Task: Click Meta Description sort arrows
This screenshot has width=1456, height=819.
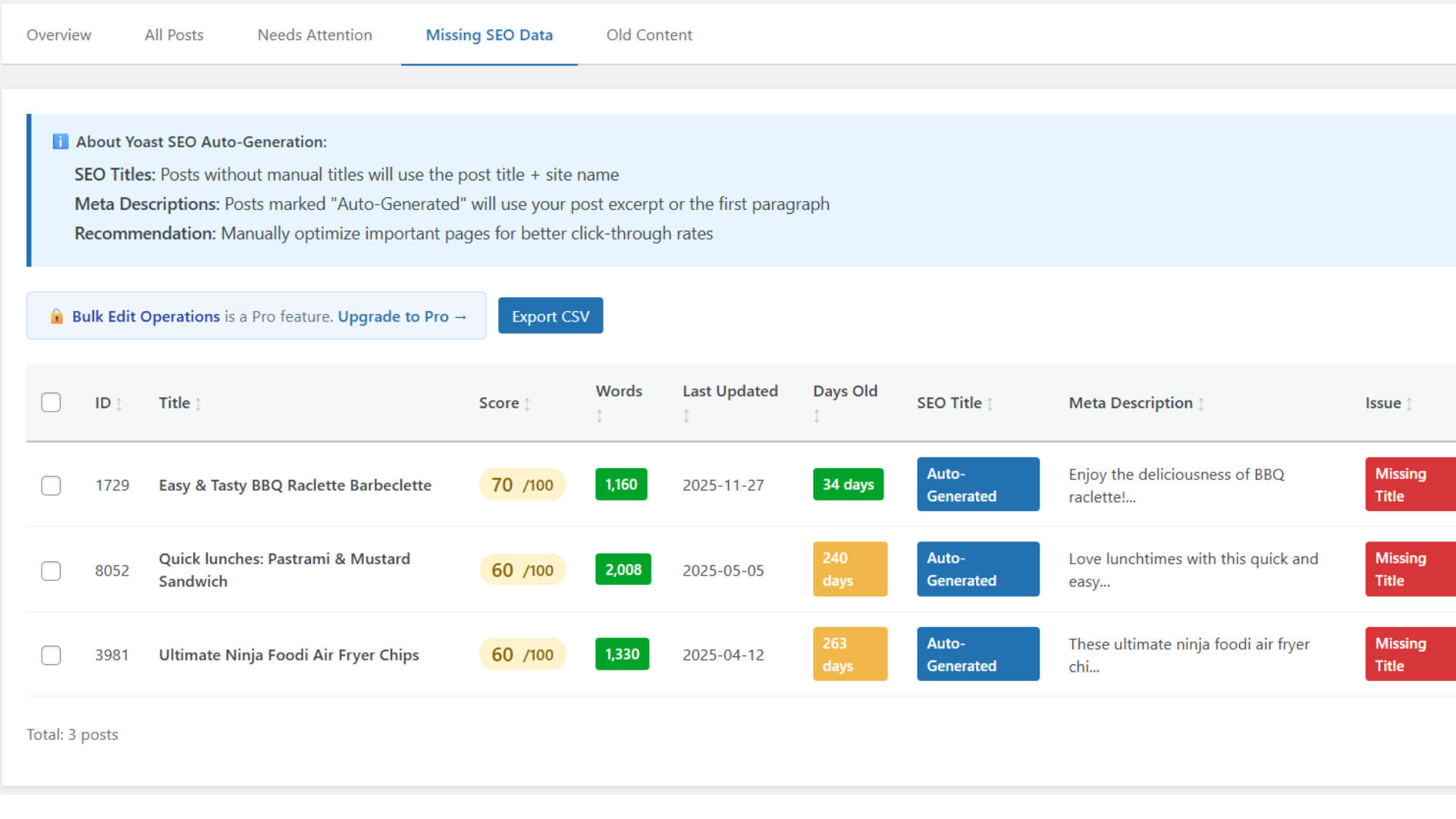Action: pyautogui.click(x=1200, y=404)
